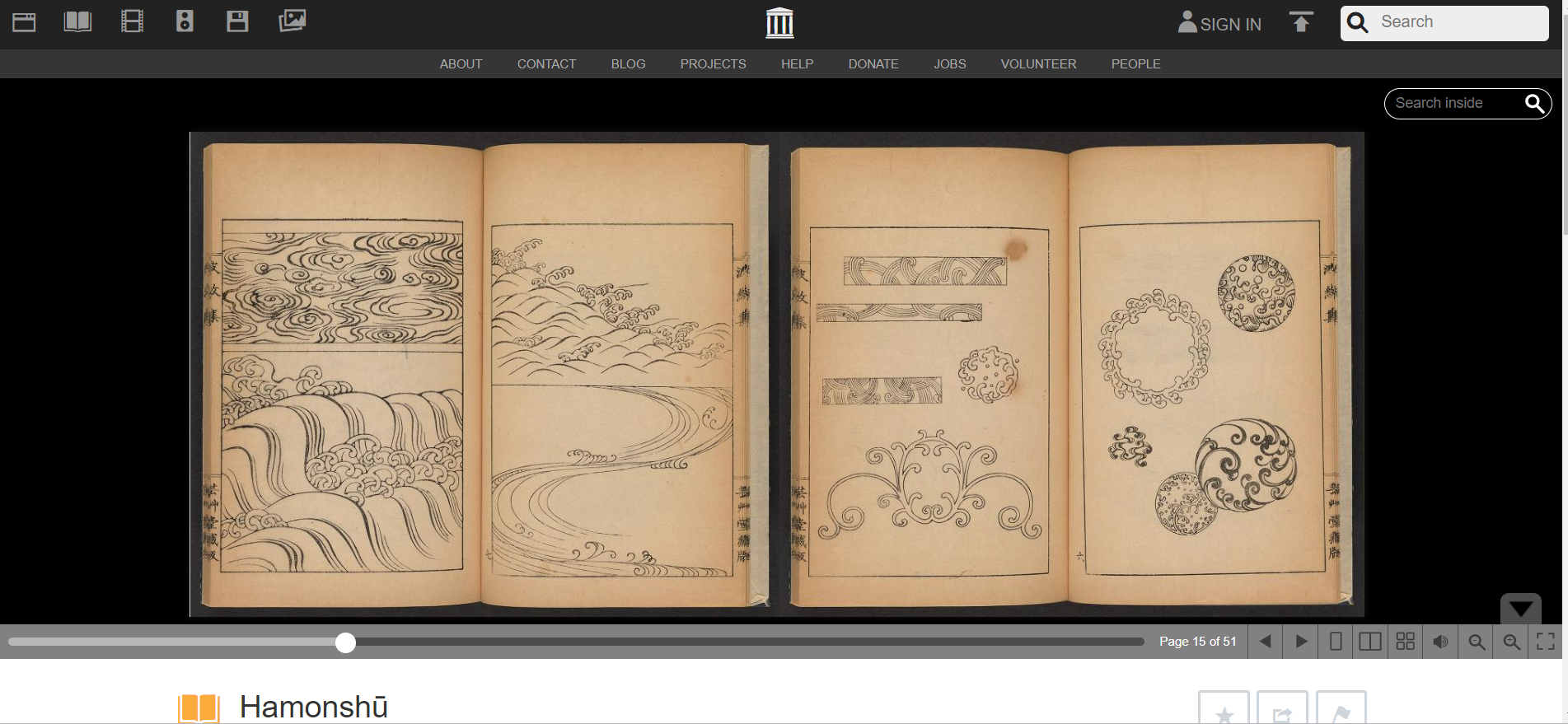Share this item
Viewport: 1568px width, 724px height.
(x=1282, y=710)
